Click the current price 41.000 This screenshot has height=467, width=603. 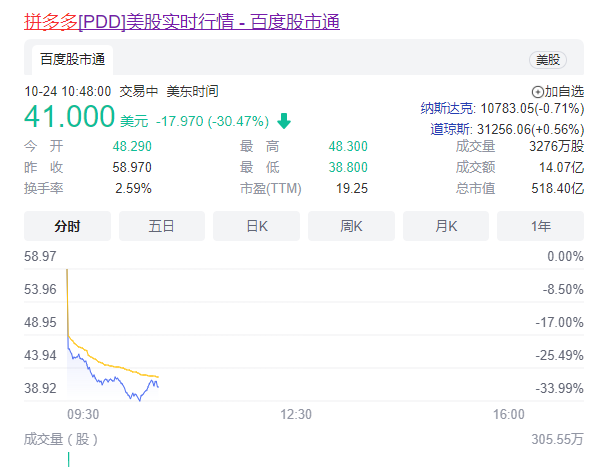(70, 119)
